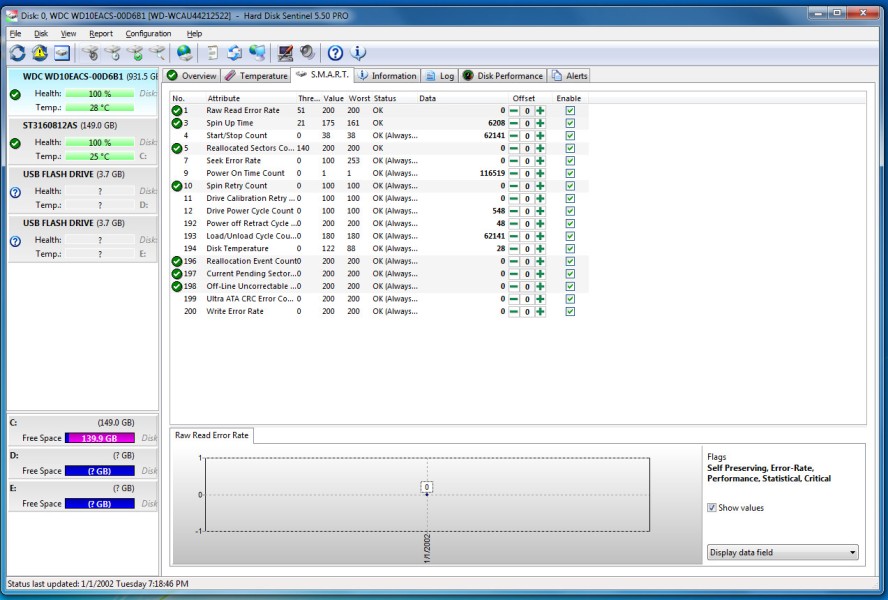Viewport: 888px width, 600px height.
Task: Open the blue question mark help icon
Action: (x=335, y=53)
